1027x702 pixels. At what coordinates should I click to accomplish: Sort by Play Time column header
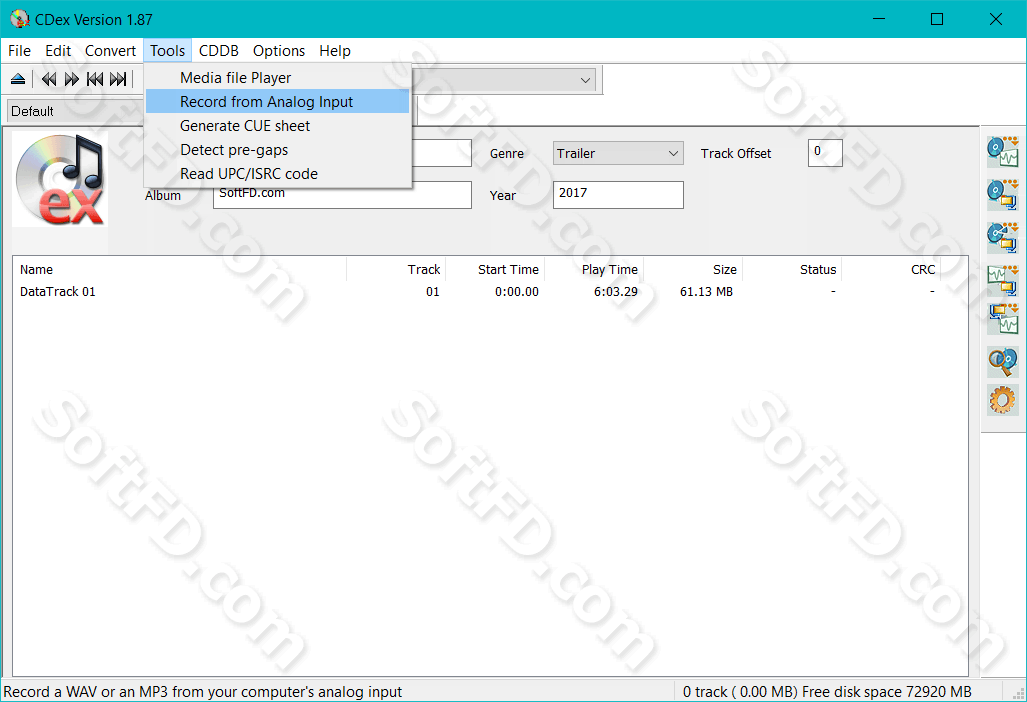[x=593, y=270]
